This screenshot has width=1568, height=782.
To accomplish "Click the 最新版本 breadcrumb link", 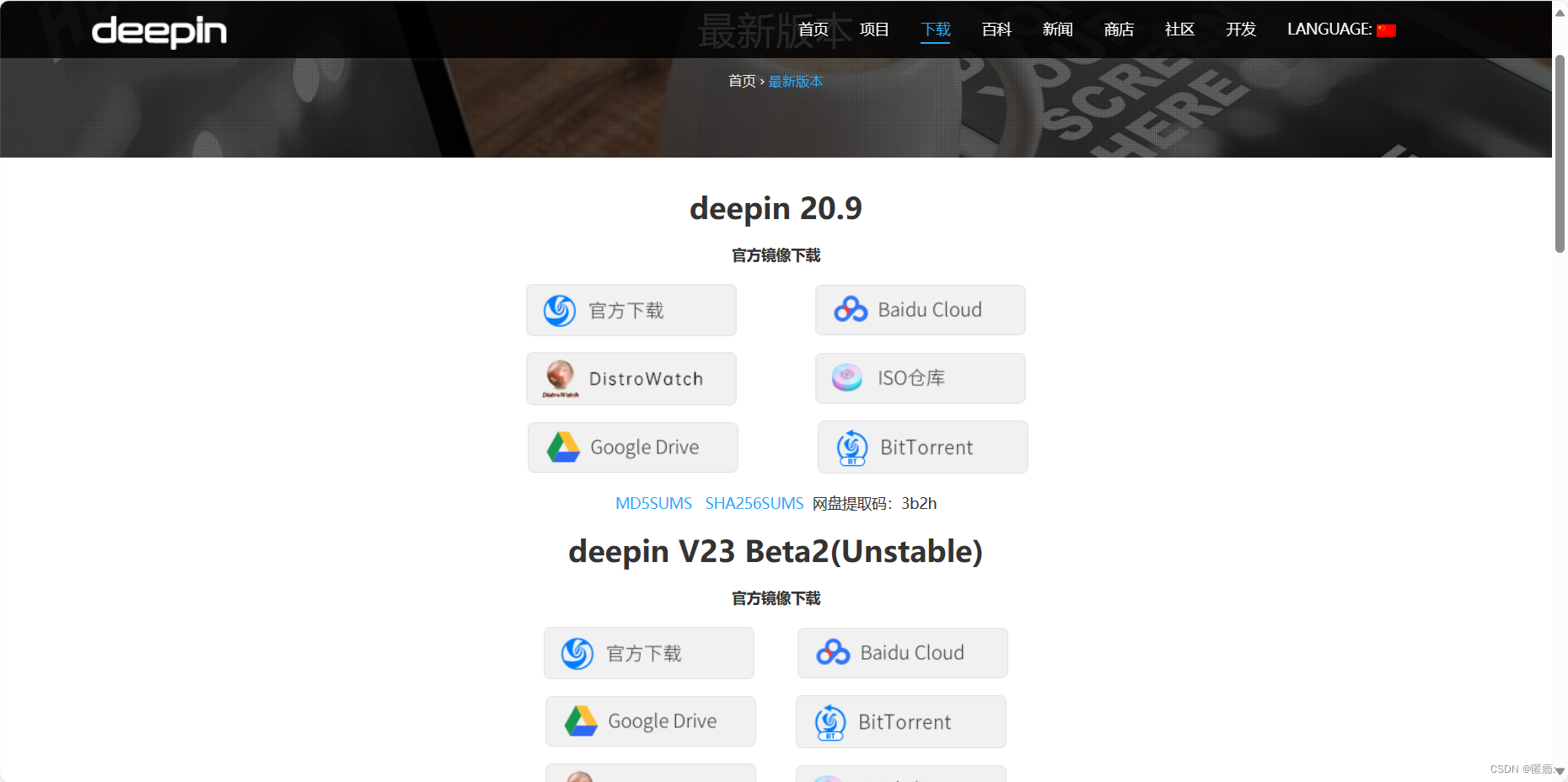I will (796, 81).
